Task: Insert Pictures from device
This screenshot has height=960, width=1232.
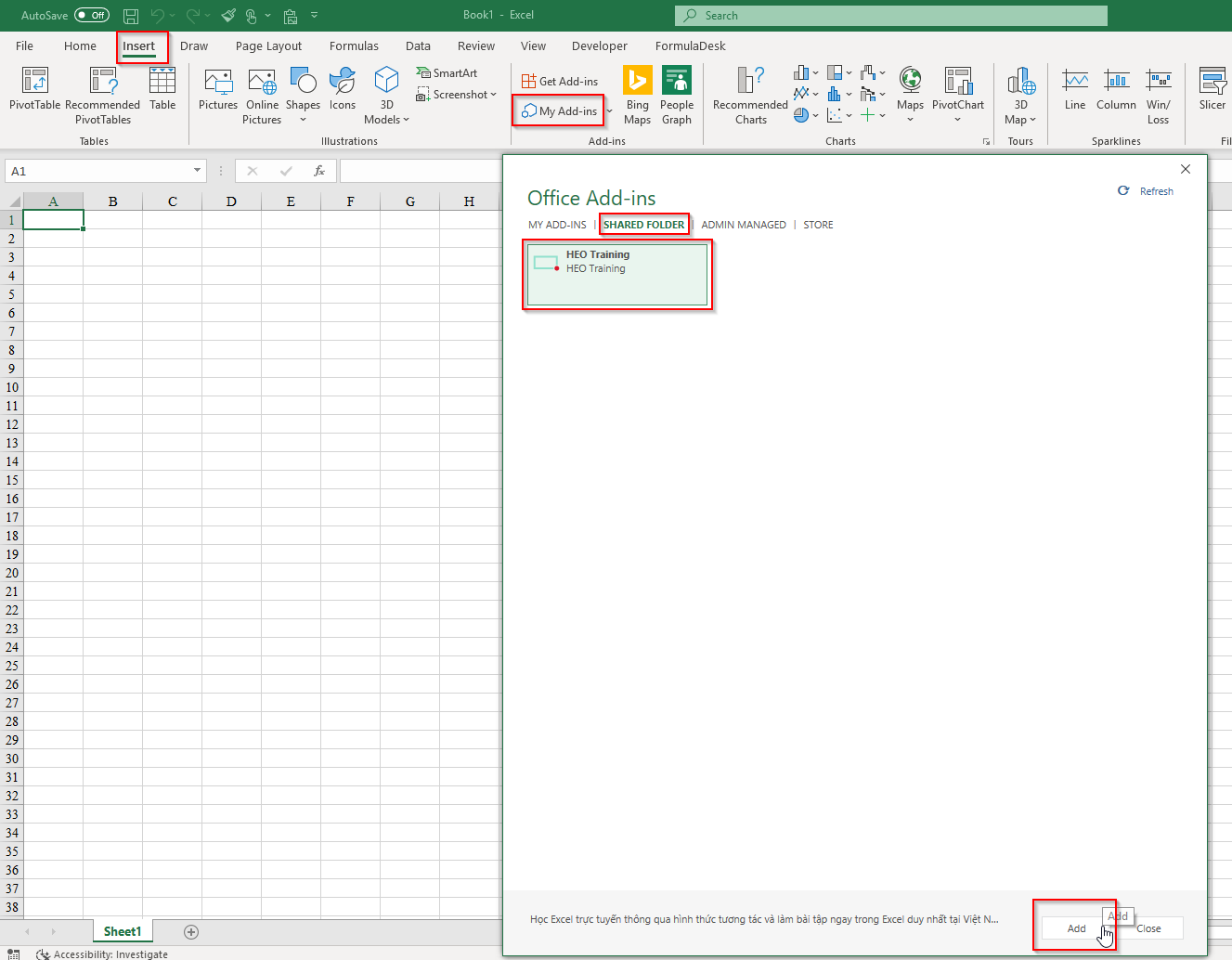Action: tap(218, 89)
